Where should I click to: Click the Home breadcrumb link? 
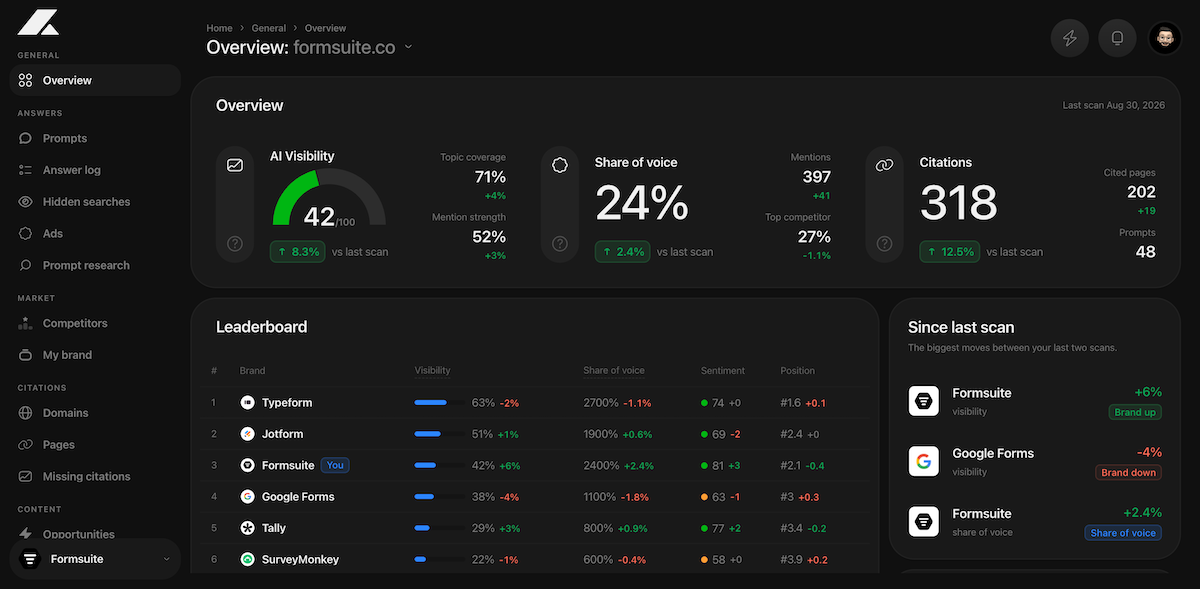219,28
